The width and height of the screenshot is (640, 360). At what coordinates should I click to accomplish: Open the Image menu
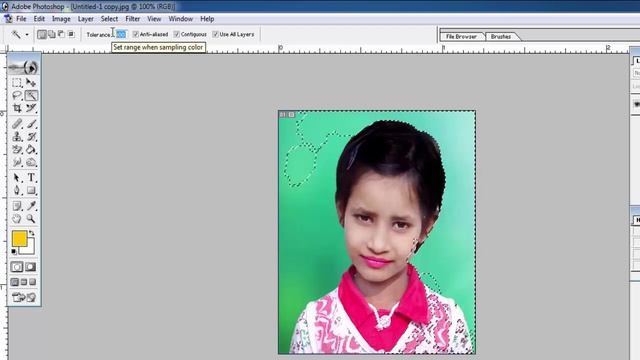point(61,19)
